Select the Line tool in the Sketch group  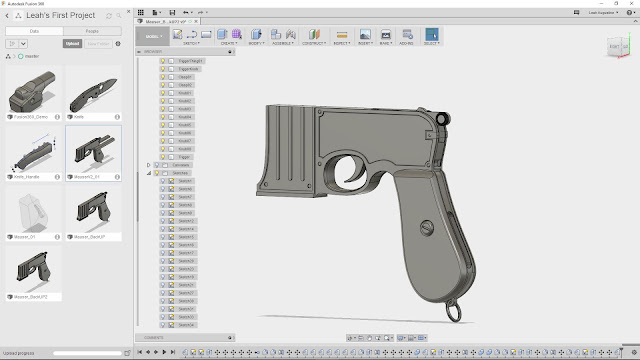point(192,34)
